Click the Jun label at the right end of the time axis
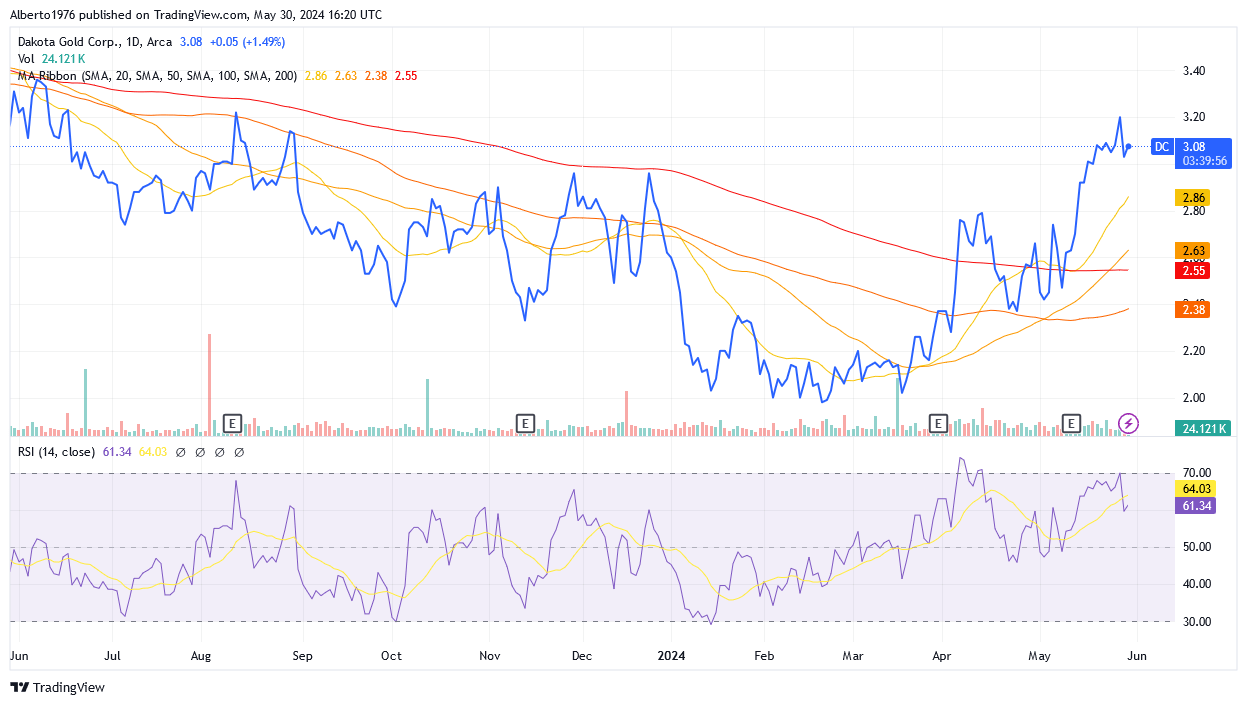Screen dimensions: 1247x705 [x=1136, y=656]
